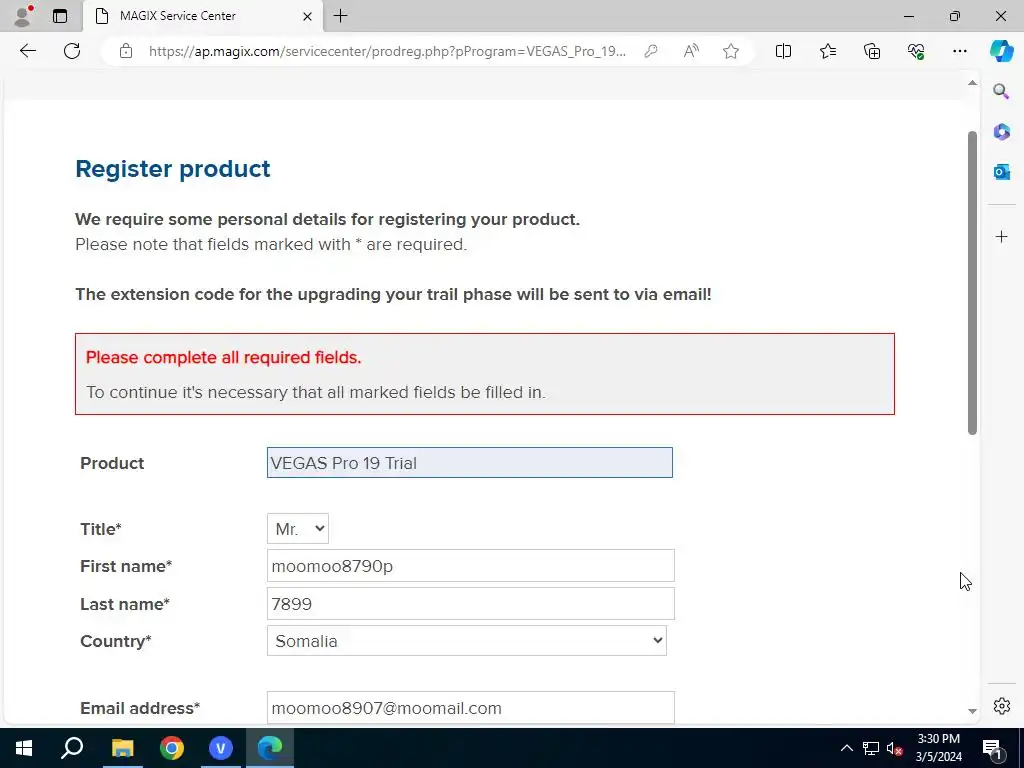Open the Country dropdown showing Somalia

click(x=466, y=641)
